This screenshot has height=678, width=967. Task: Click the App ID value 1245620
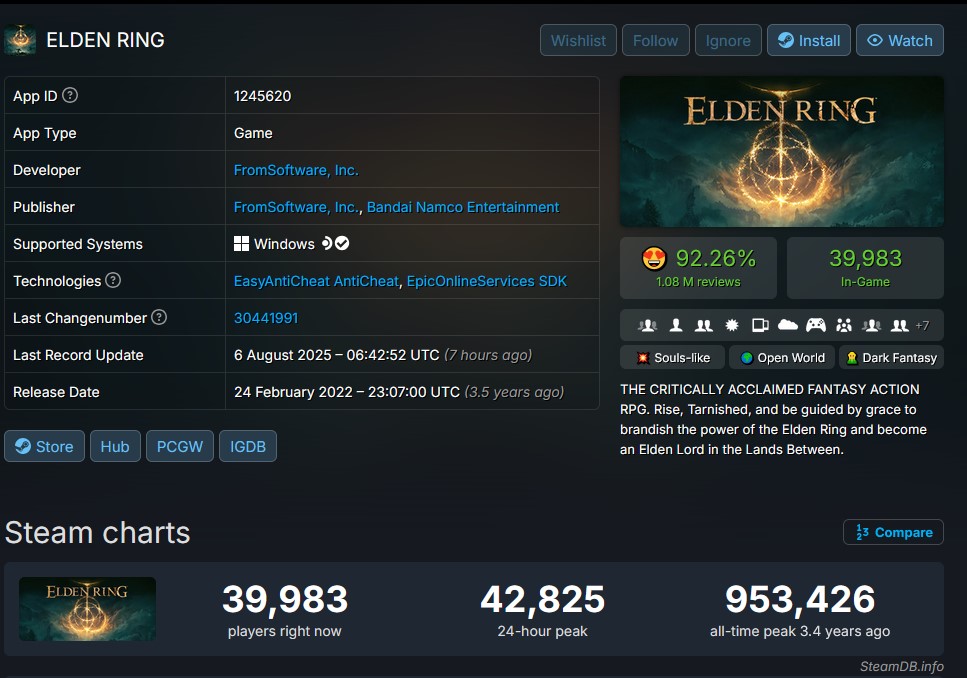263,96
